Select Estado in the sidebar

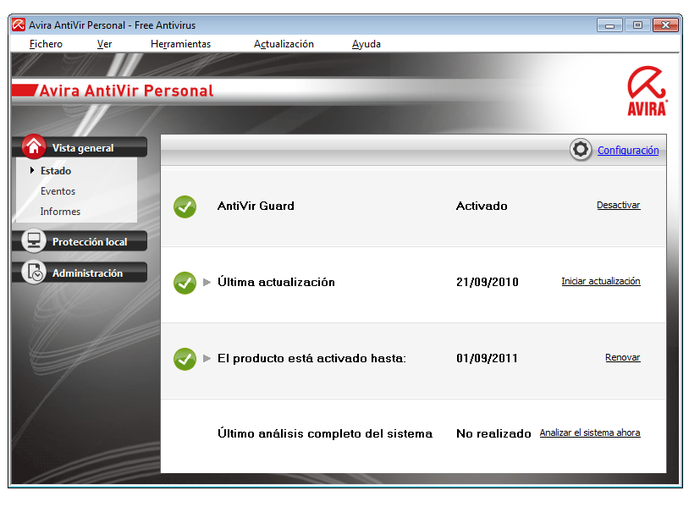56,171
